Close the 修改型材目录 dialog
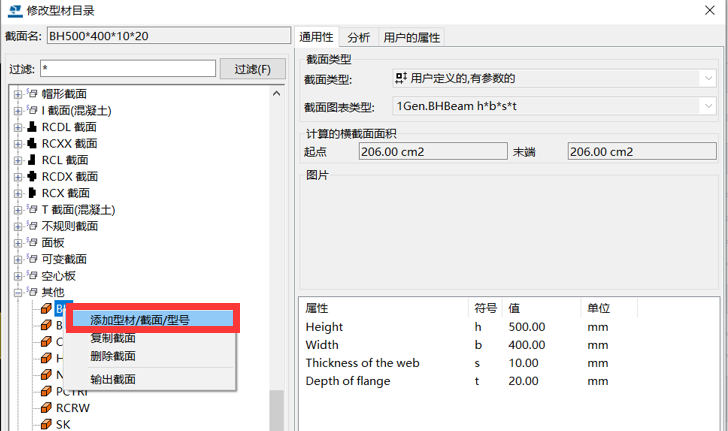728x431 pixels. click(x=709, y=10)
